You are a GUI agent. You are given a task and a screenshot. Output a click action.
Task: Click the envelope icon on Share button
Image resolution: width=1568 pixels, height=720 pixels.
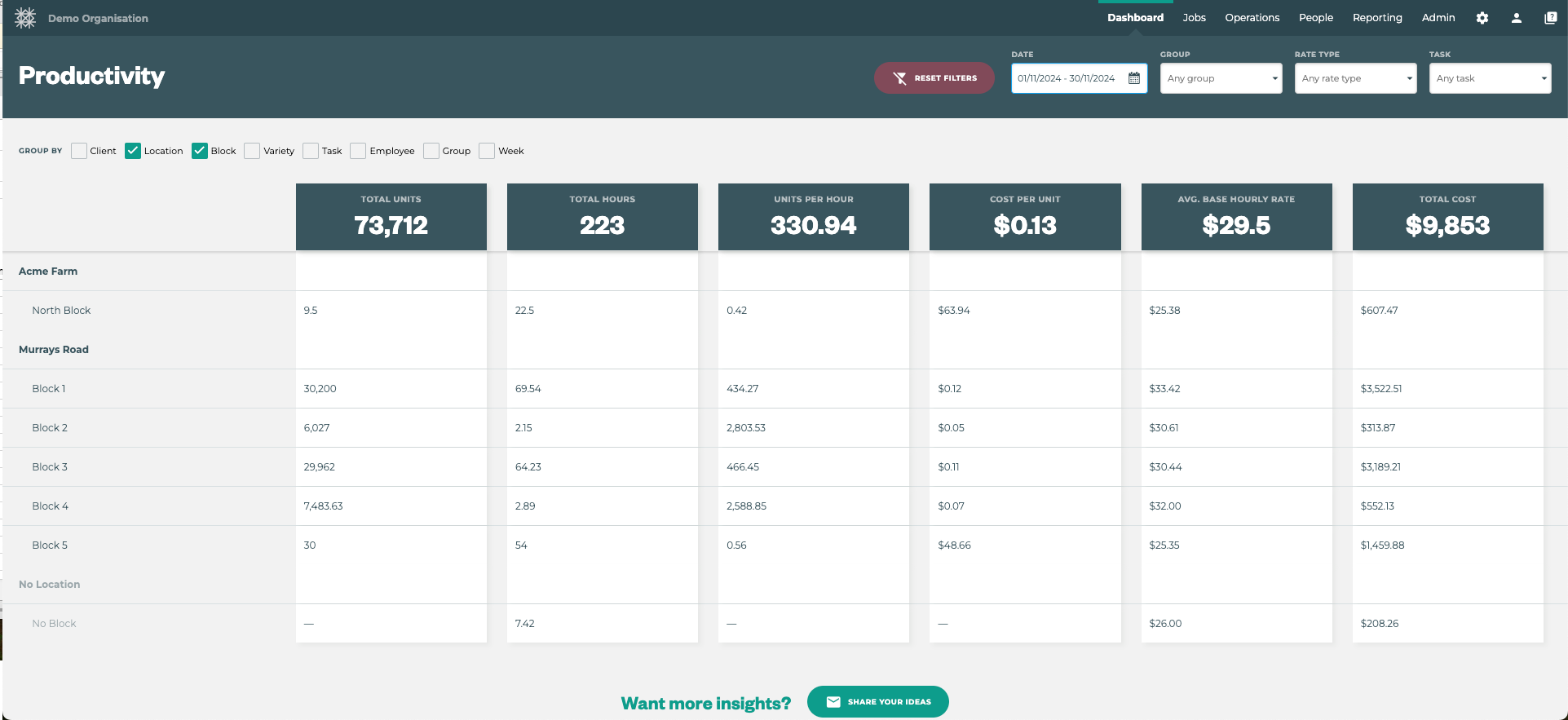click(x=833, y=702)
